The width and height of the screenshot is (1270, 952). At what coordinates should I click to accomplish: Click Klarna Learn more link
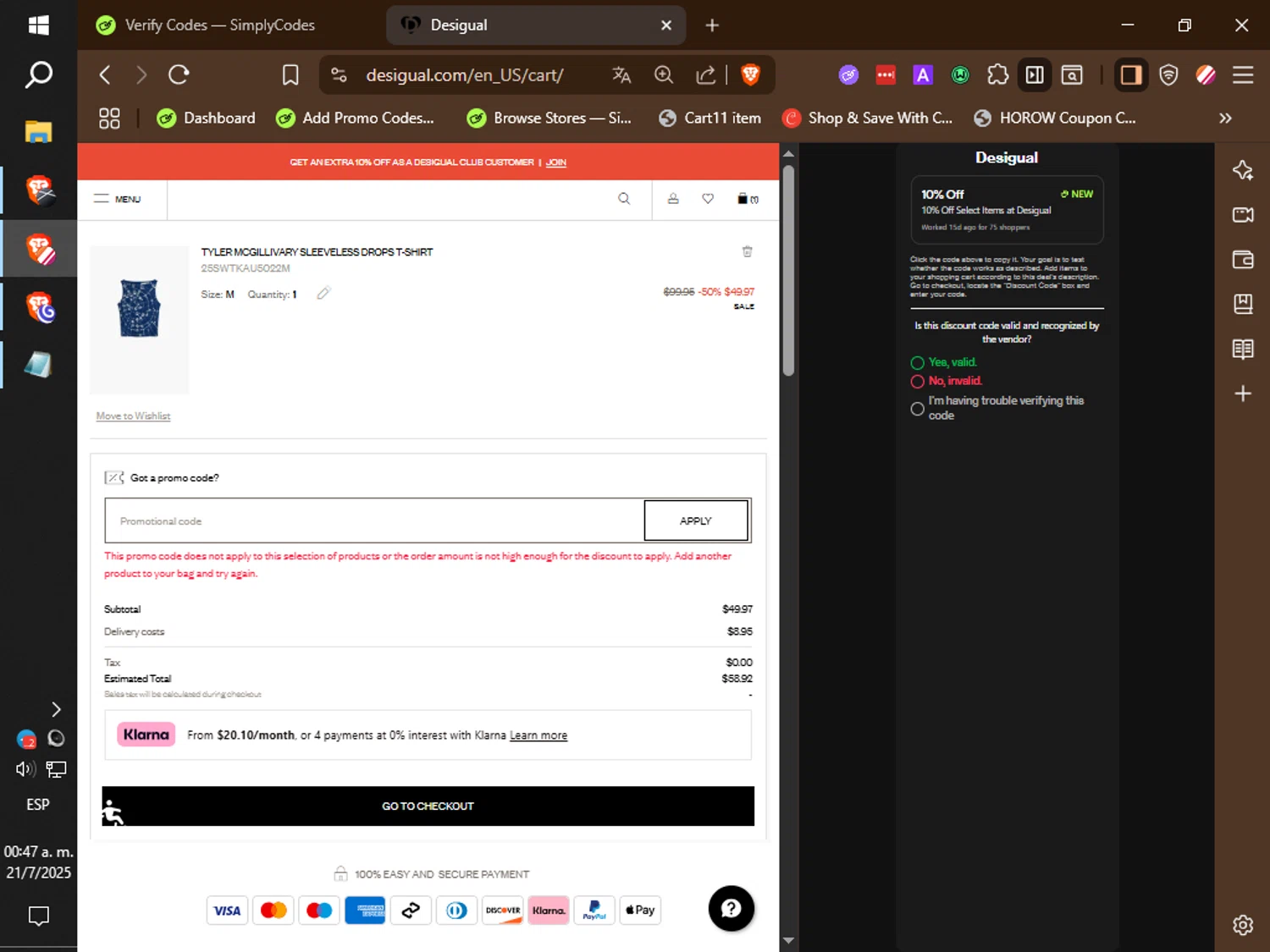(538, 735)
